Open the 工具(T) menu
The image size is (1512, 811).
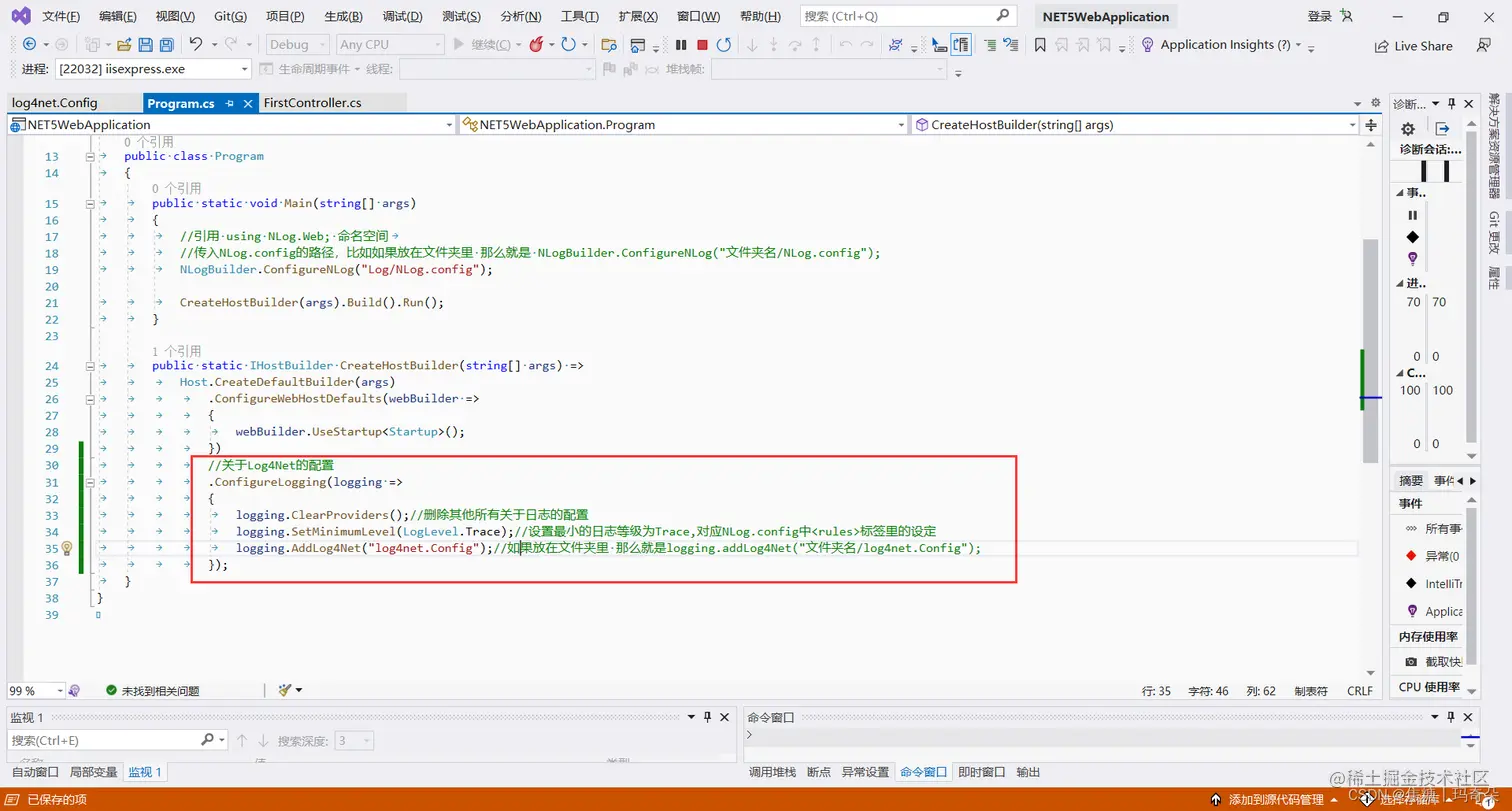[579, 17]
